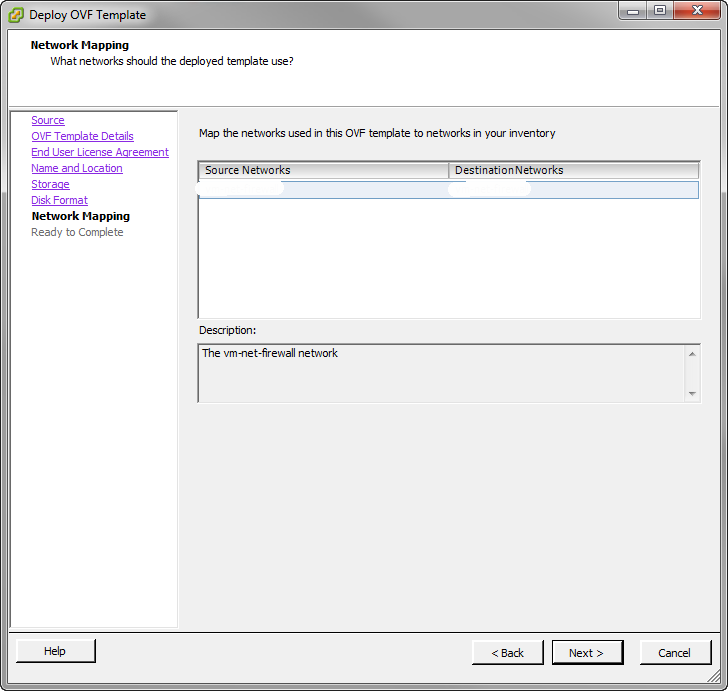
Task: Select the Network Mapping step
Action: tap(80, 216)
